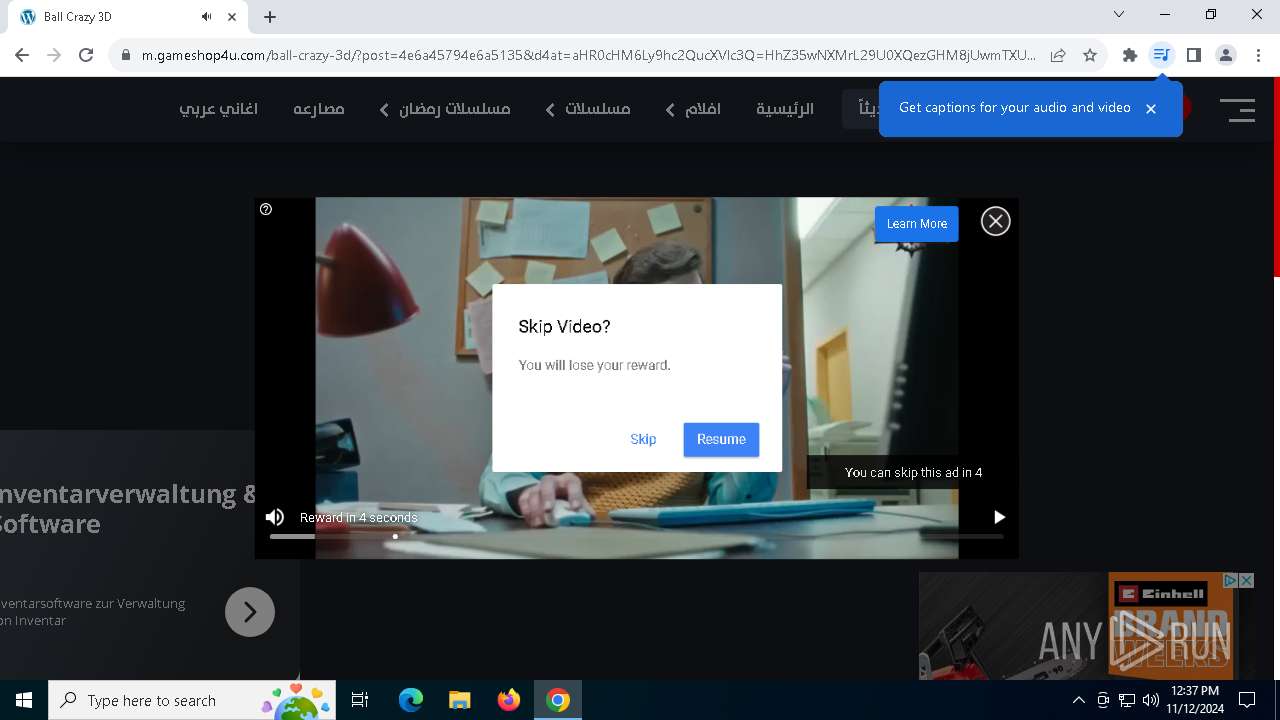Expand the مسلسلات submenu chevron
Image resolution: width=1280 pixels, height=720 pixels.
[550, 110]
